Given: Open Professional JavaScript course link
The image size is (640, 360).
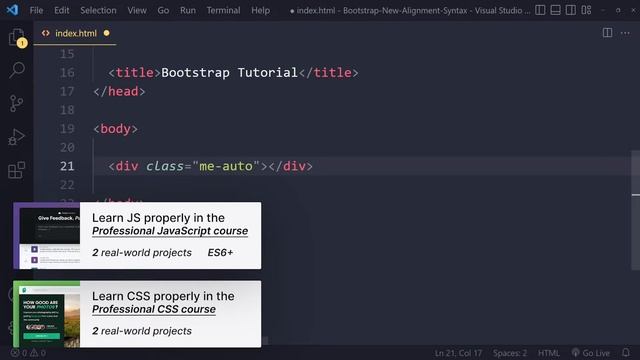Looking at the screenshot, I should click(x=170, y=231).
